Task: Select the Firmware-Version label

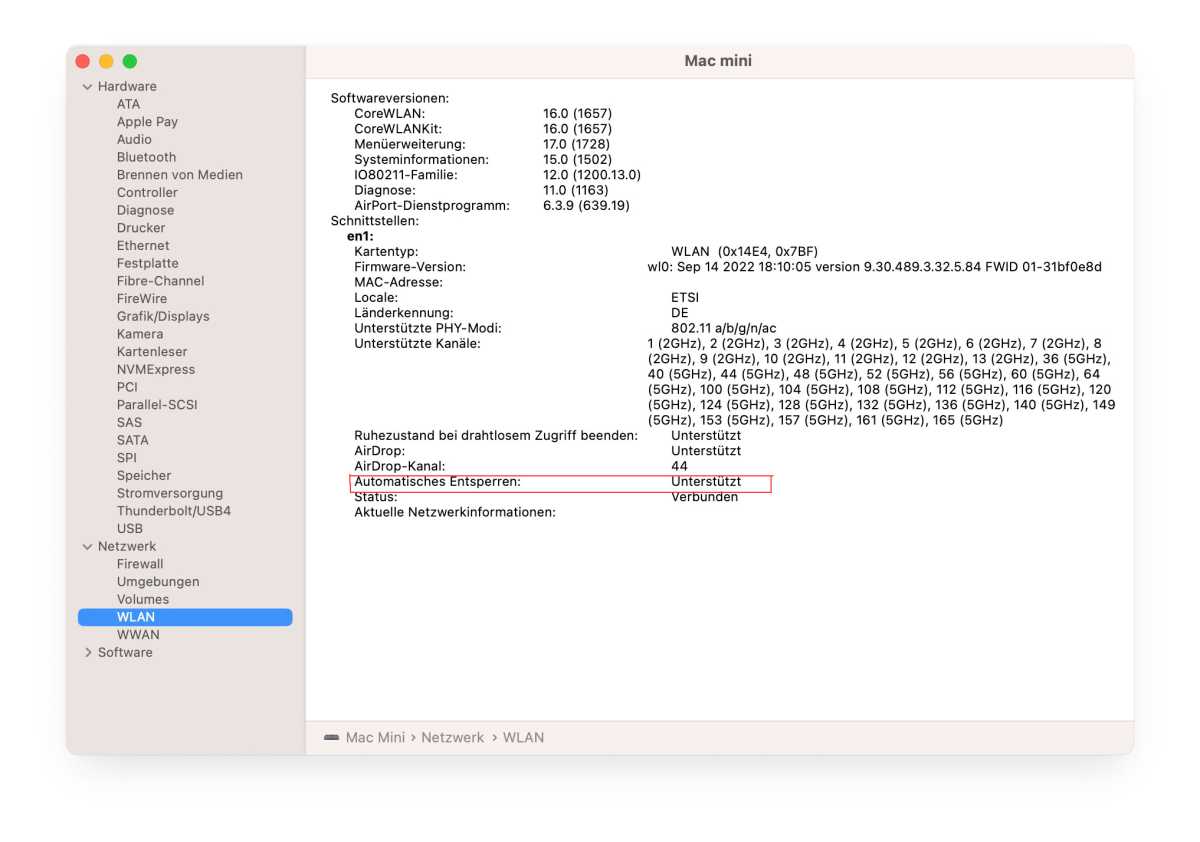Action: pyautogui.click(x=410, y=267)
